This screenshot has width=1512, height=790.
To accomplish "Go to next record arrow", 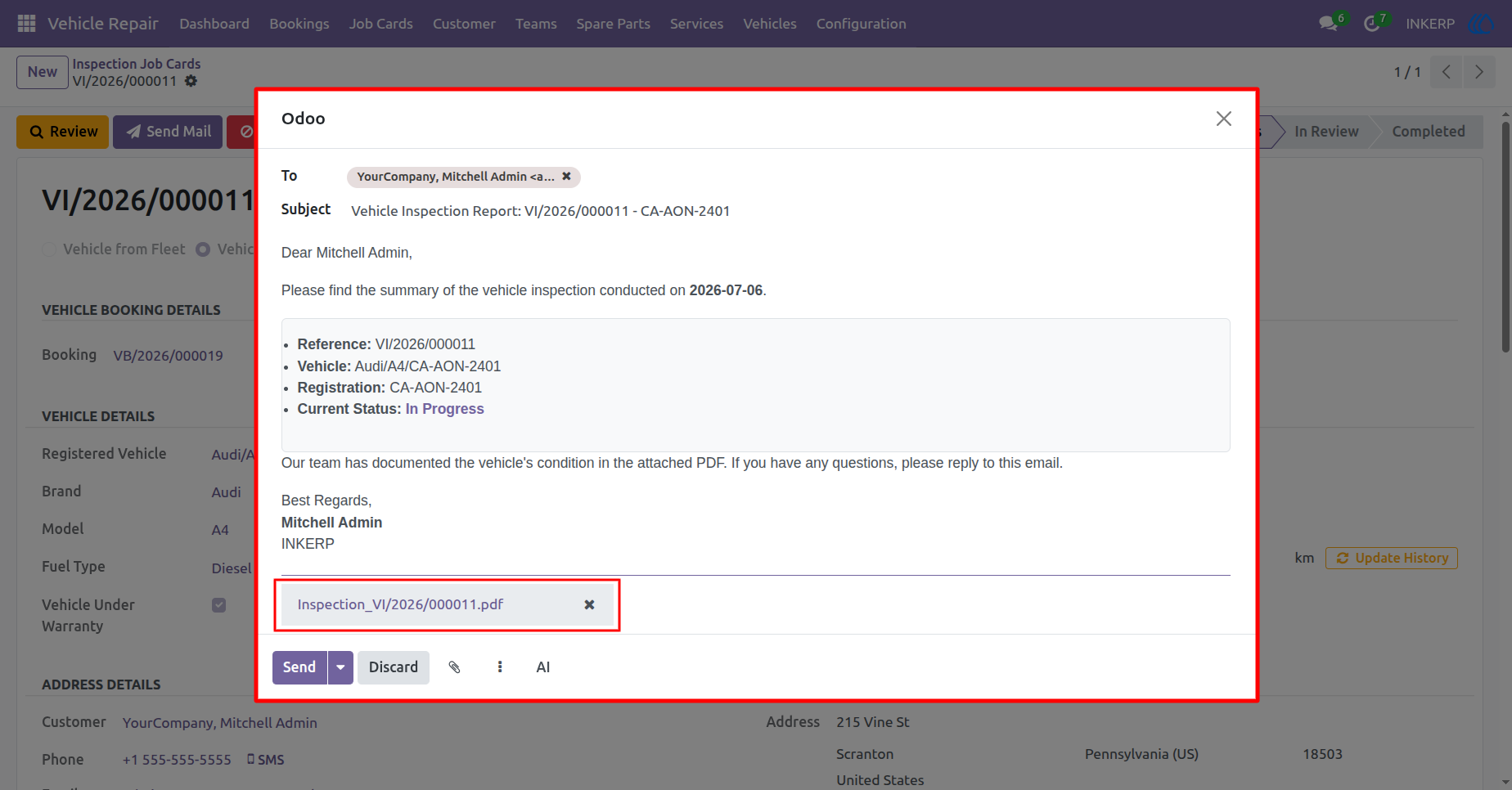I will pos(1479,72).
